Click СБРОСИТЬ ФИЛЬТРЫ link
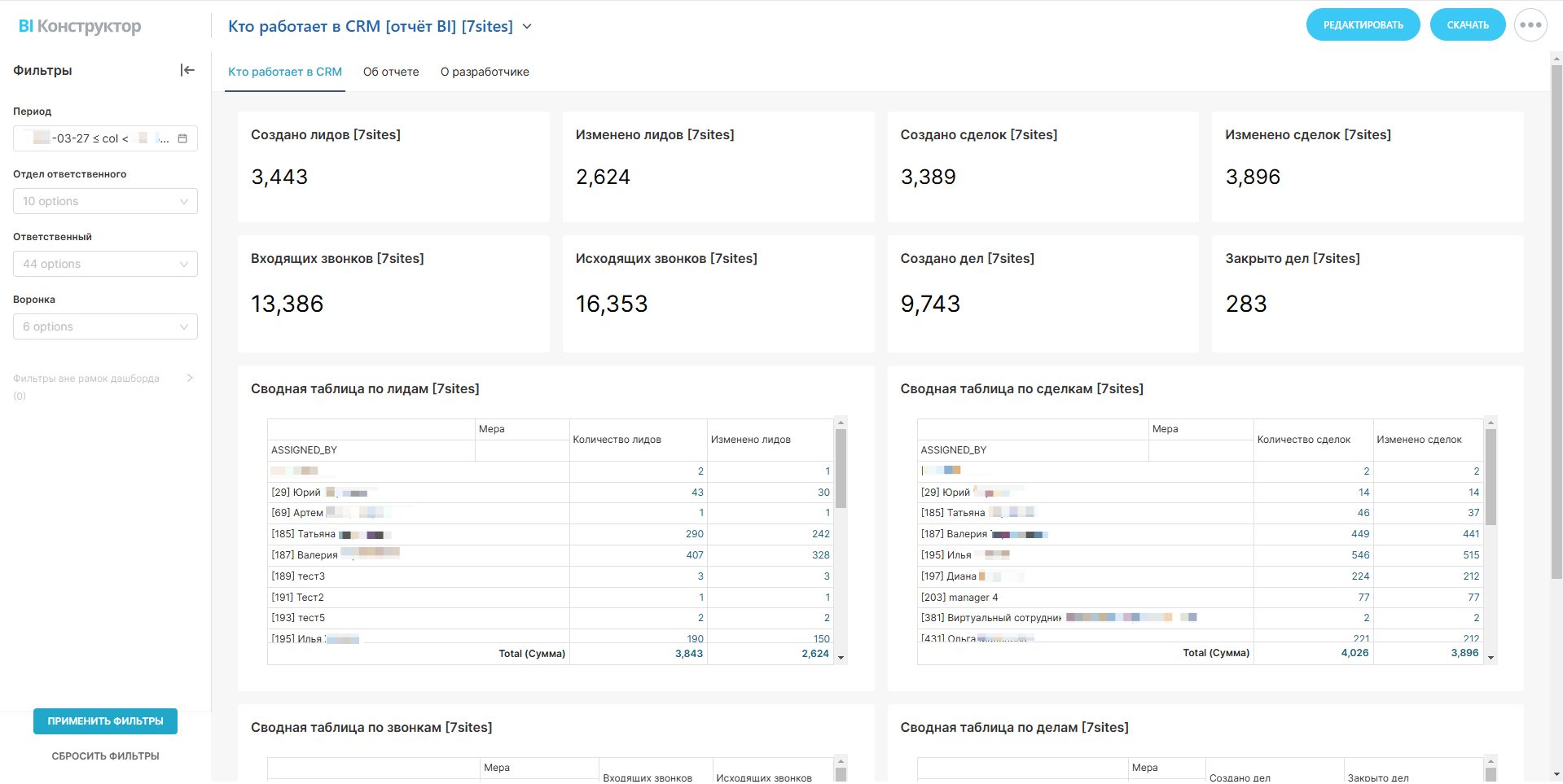1563x784 pixels. (x=106, y=756)
